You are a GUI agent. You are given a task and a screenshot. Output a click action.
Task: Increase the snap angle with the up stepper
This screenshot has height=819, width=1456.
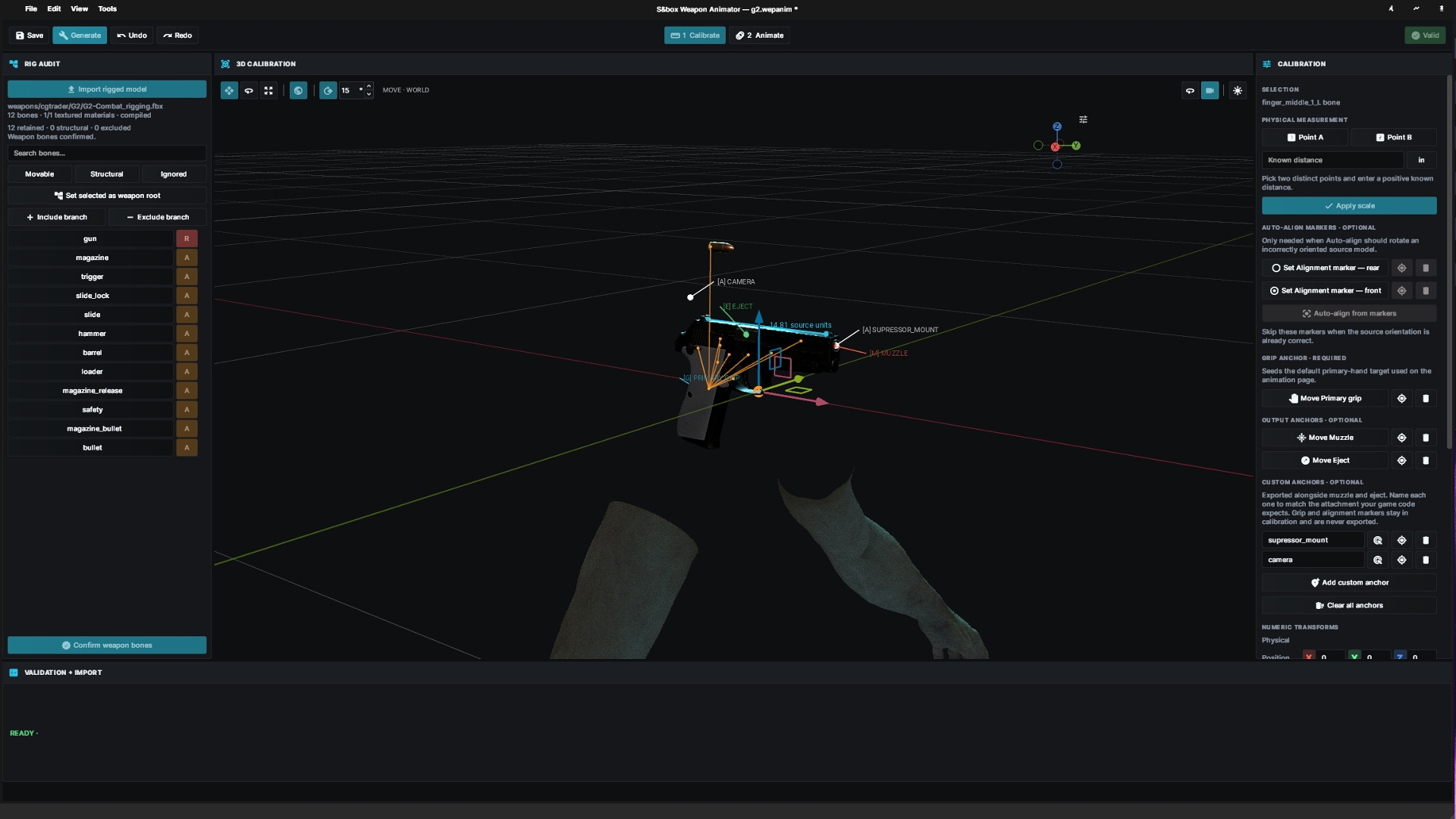tap(369, 86)
